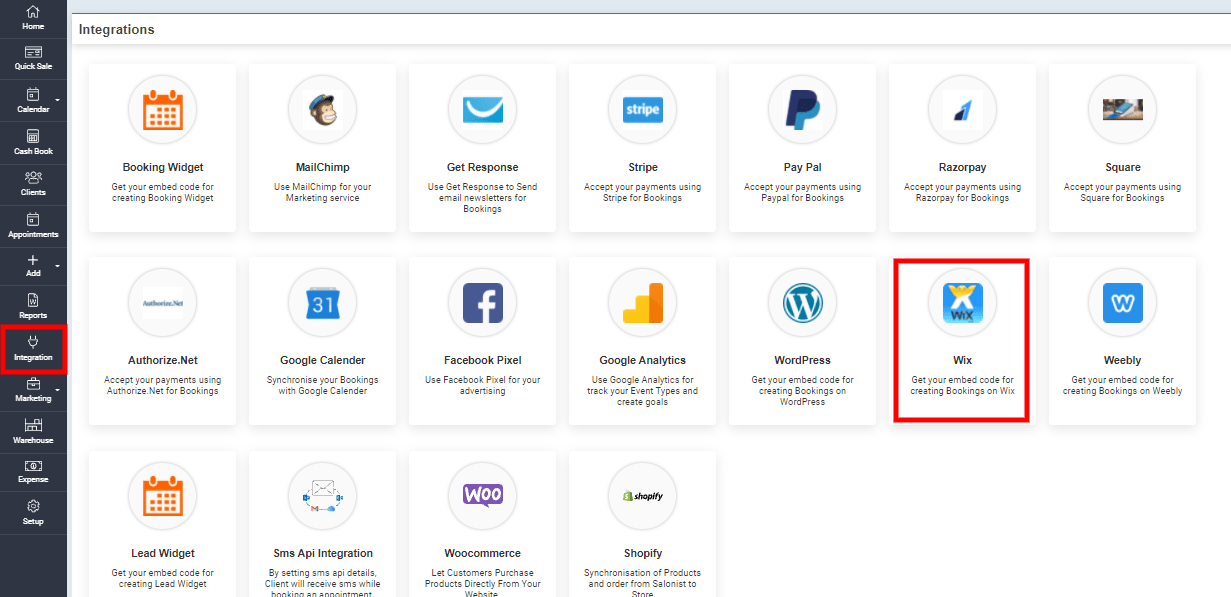Click the Facebook Pixel title

pyautogui.click(x=483, y=360)
